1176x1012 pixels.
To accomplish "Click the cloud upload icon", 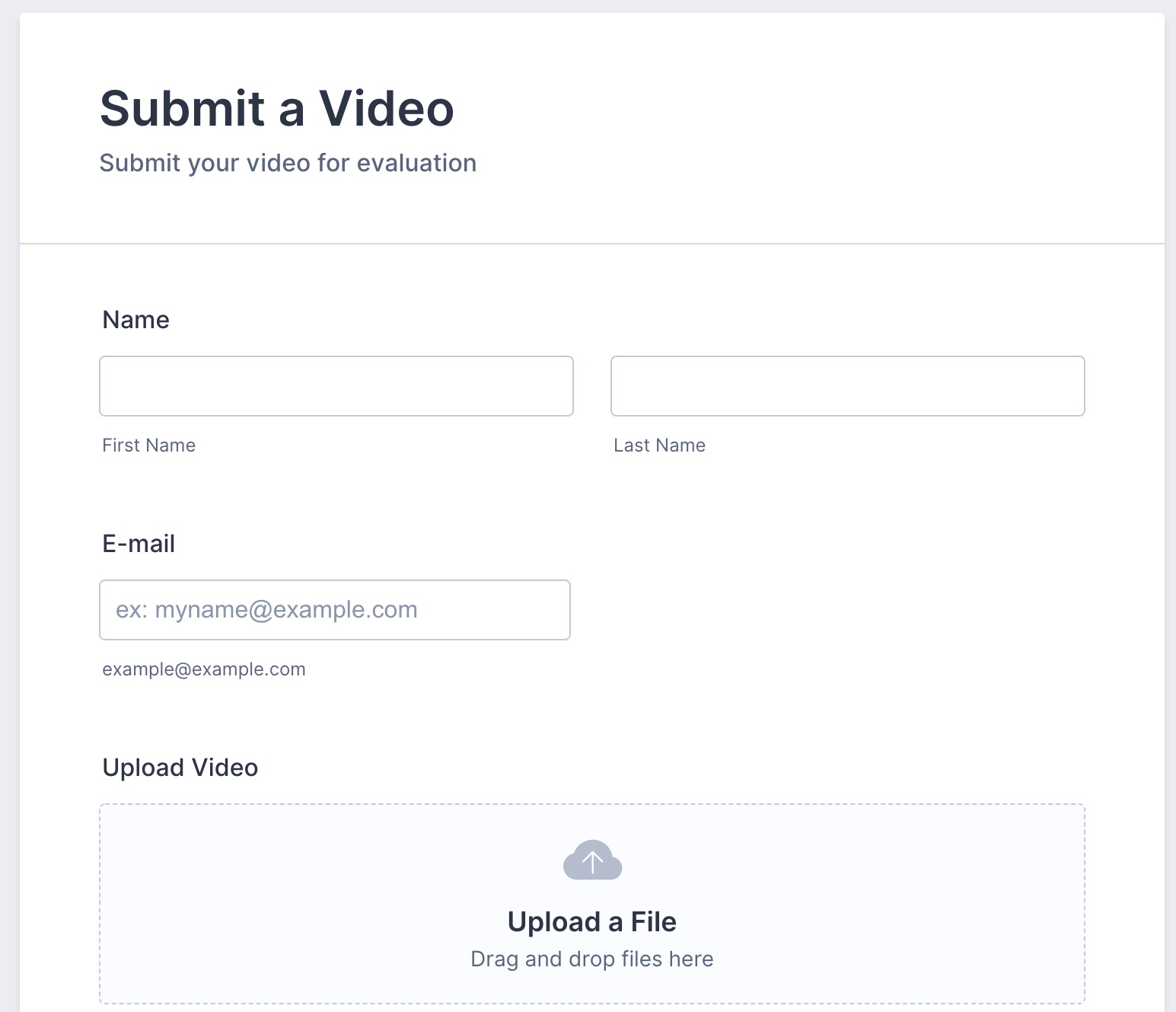I will [x=592, y=860].
